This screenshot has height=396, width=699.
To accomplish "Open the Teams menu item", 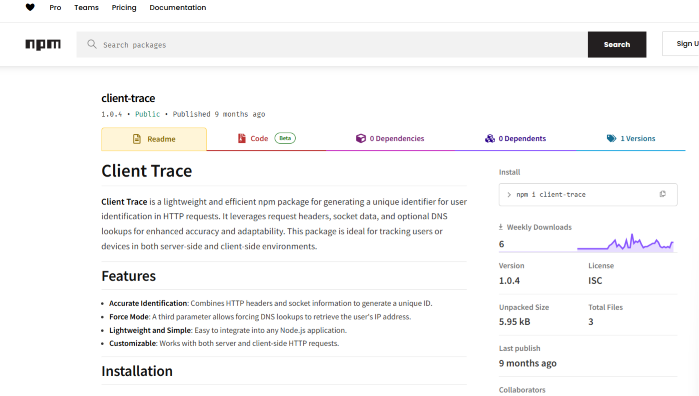I will tap(86, 8).
